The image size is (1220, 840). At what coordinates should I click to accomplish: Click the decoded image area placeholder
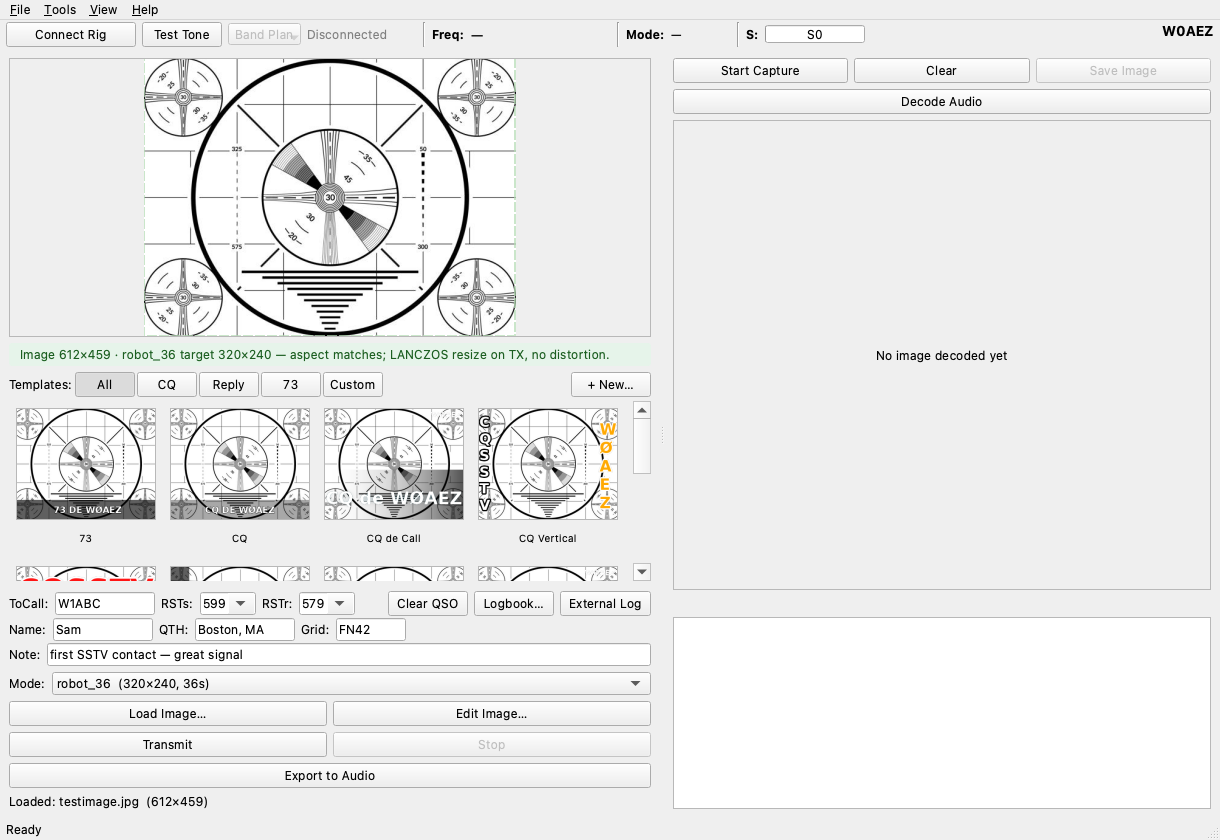941,355
